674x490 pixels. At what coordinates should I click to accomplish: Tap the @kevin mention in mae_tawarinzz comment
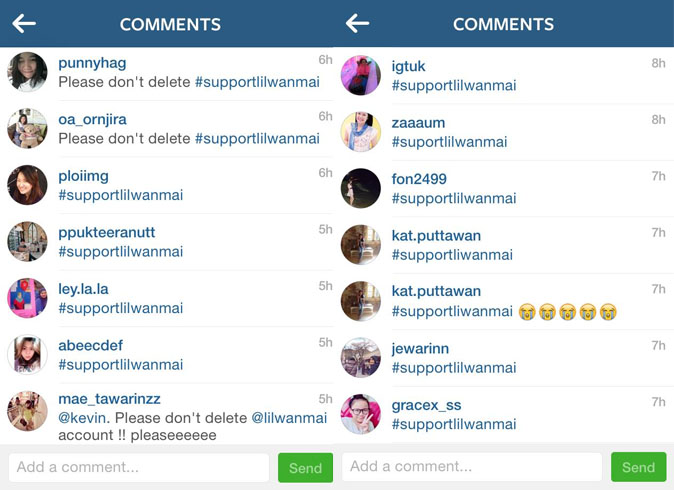(x=83, y=418)
